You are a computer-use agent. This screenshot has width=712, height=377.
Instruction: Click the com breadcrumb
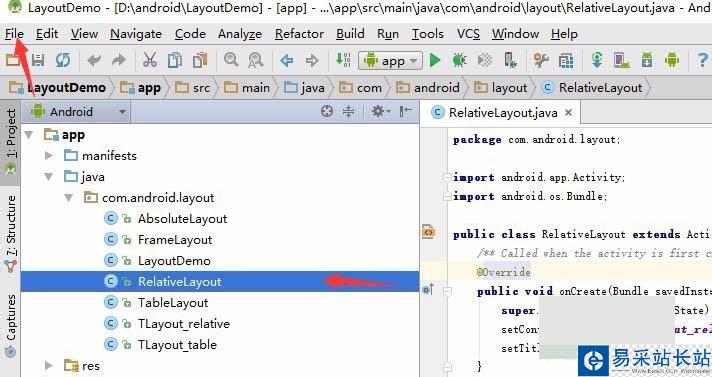click(x=361, y=88)
